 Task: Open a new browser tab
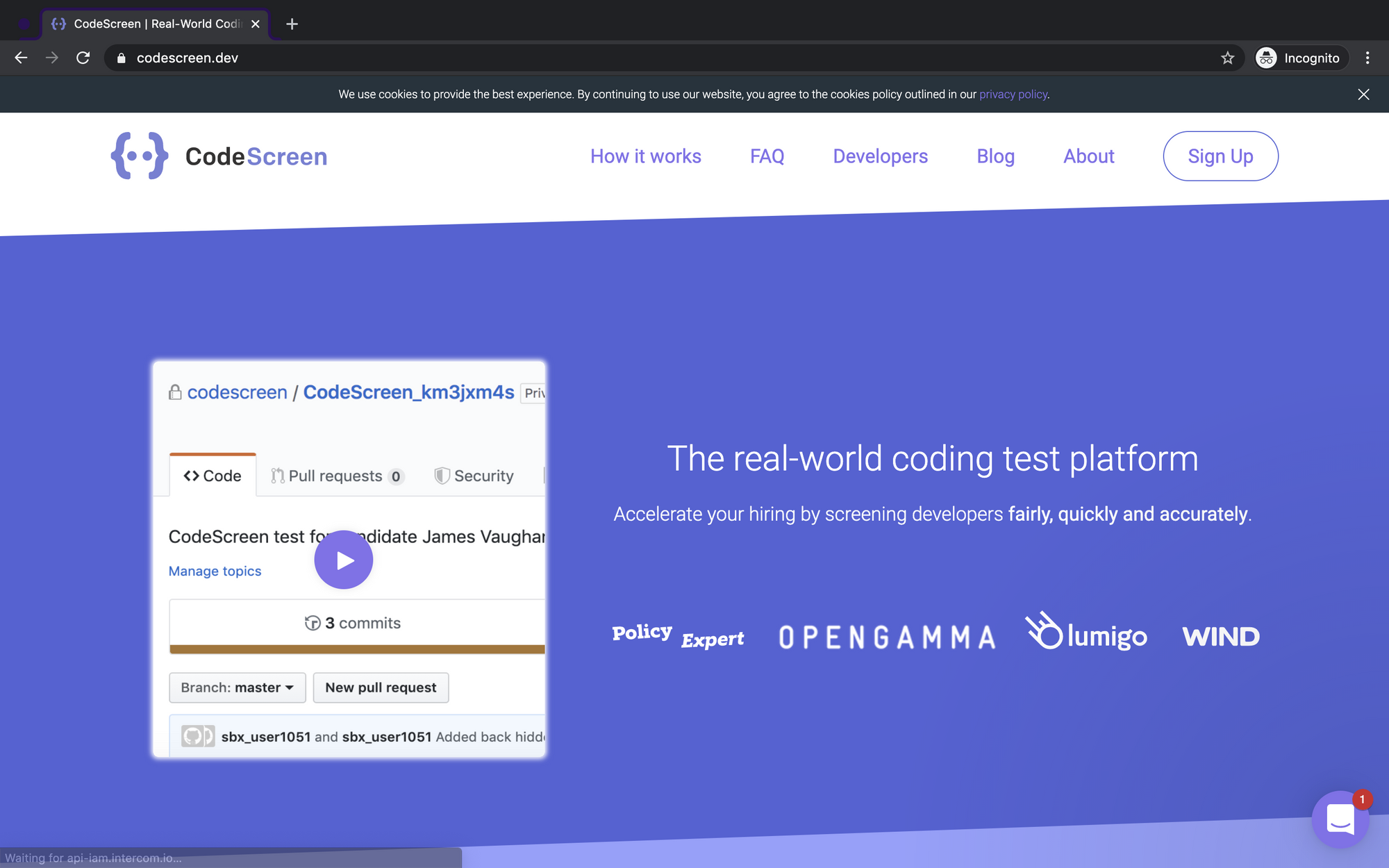pyautogui.click(x=292, y=24)
